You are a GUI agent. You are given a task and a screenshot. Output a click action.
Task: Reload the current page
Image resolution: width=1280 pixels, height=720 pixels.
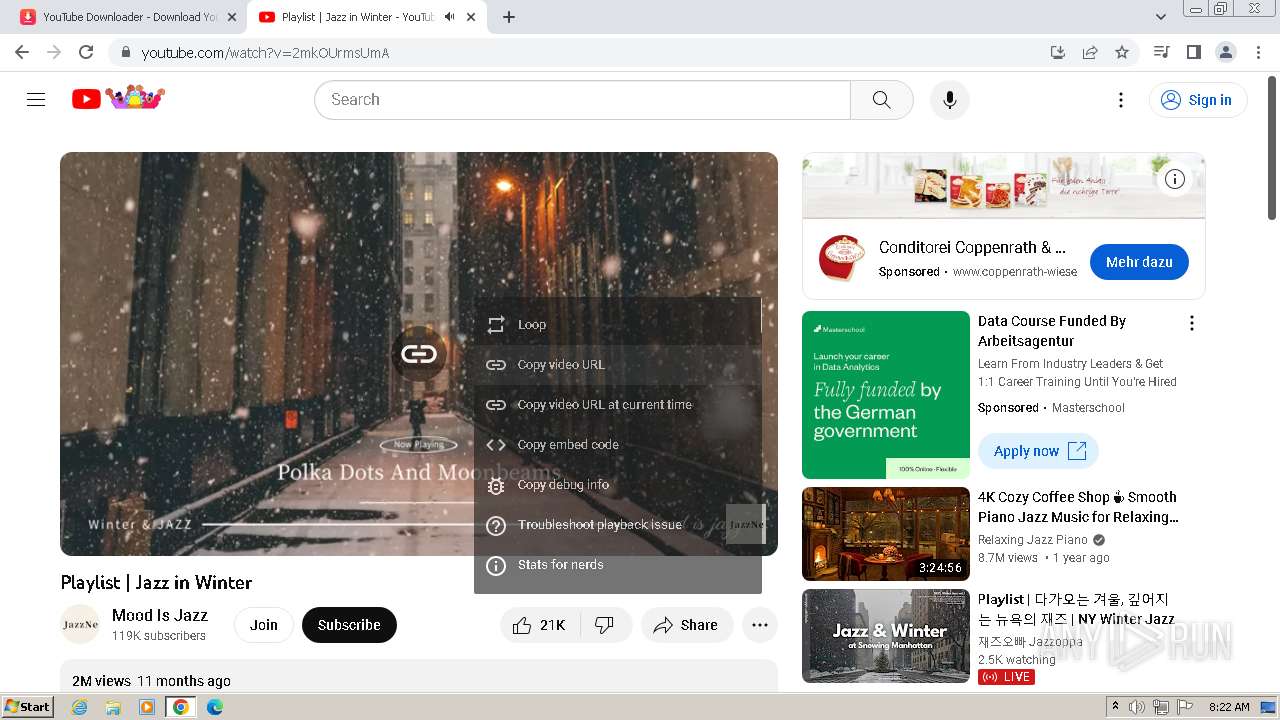[86, 52]
